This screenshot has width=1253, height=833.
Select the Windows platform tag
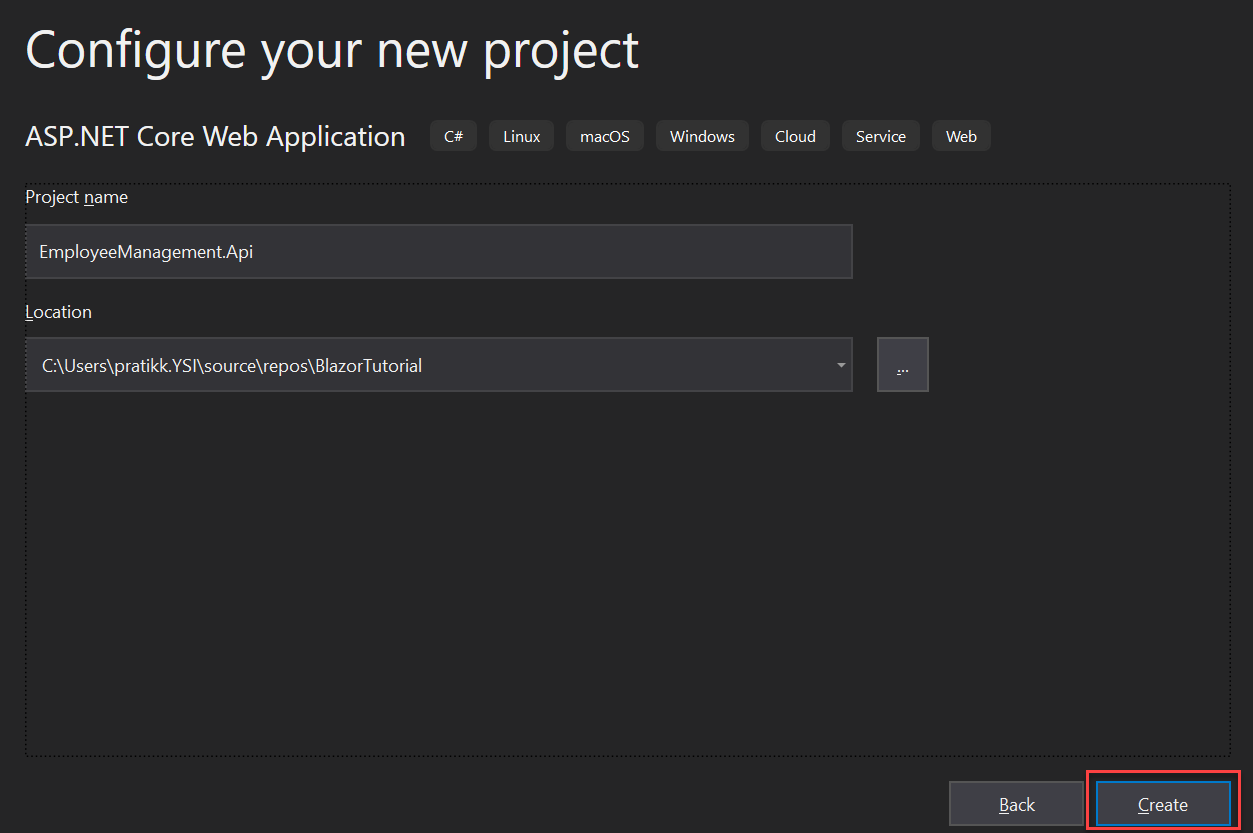coord(702,136)
